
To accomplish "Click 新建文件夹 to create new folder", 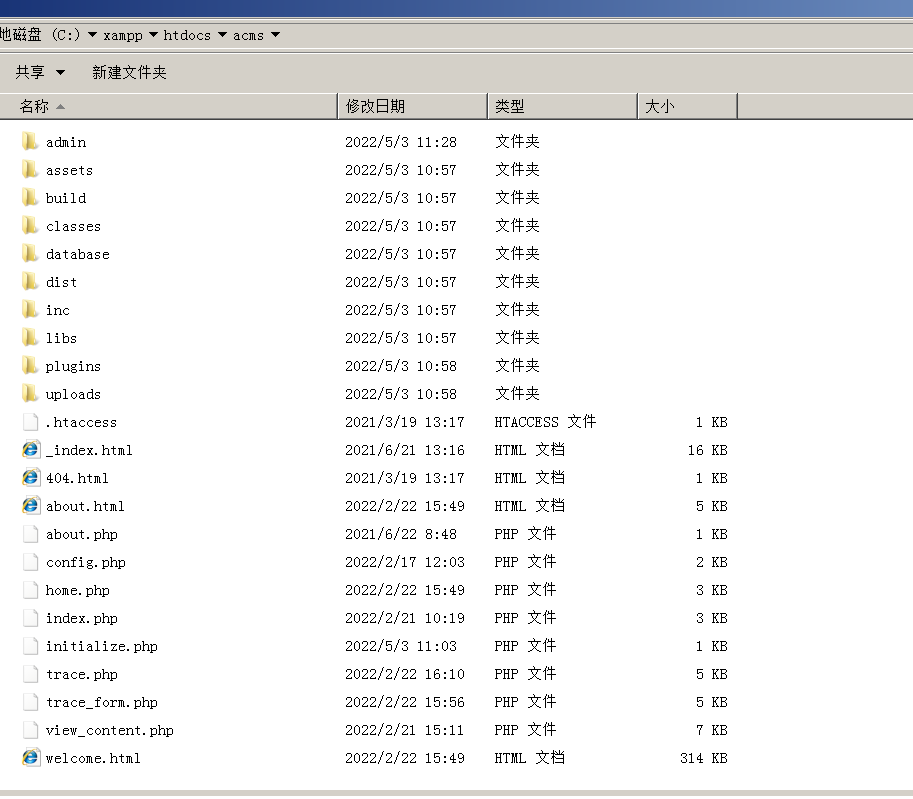I will pyautogui.click(x=129, y=72).
